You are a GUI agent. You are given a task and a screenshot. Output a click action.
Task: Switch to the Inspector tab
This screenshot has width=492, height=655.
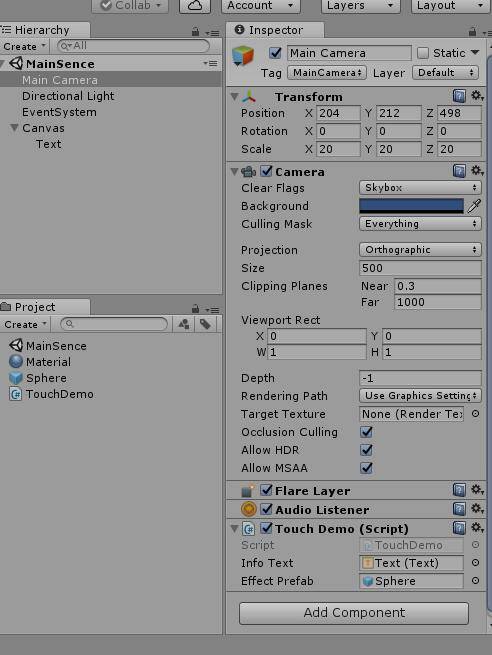click(275, 30)
